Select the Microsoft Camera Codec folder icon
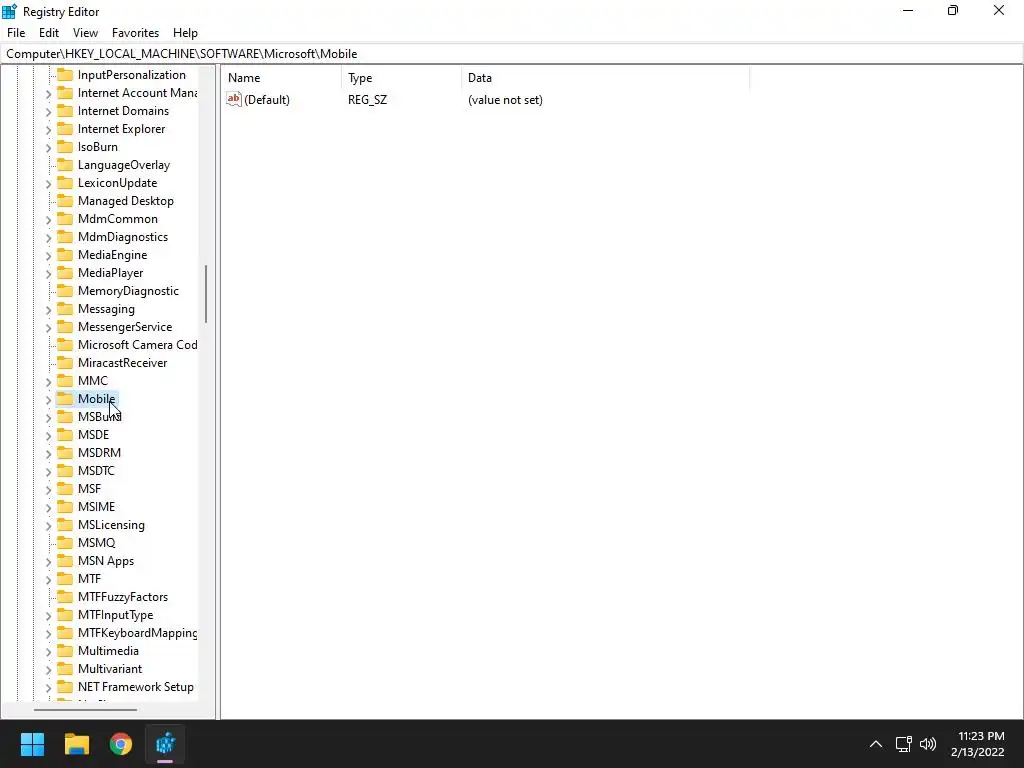1024x768 pixels. [65, 344]
